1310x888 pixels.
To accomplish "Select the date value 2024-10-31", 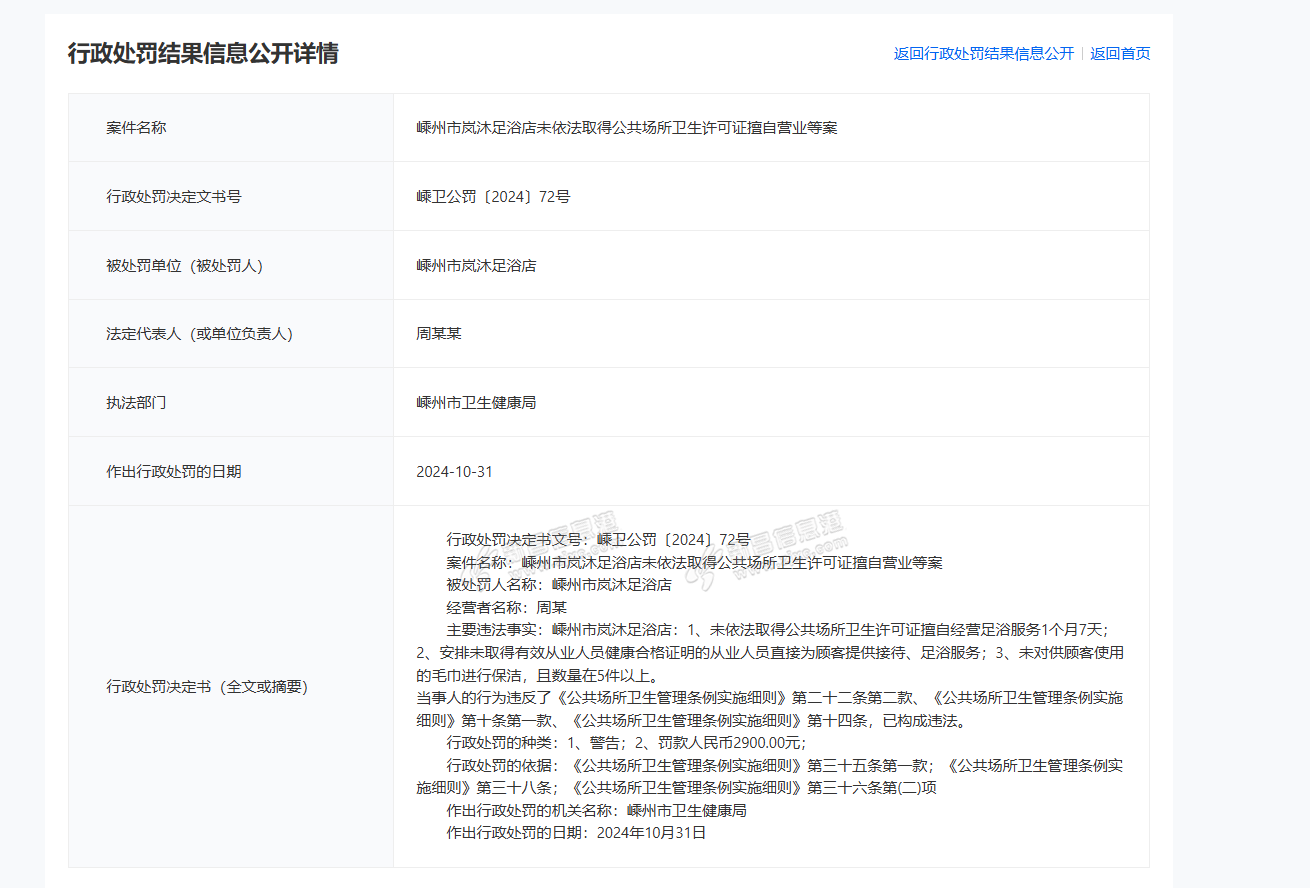I will [x=455, y=472].
